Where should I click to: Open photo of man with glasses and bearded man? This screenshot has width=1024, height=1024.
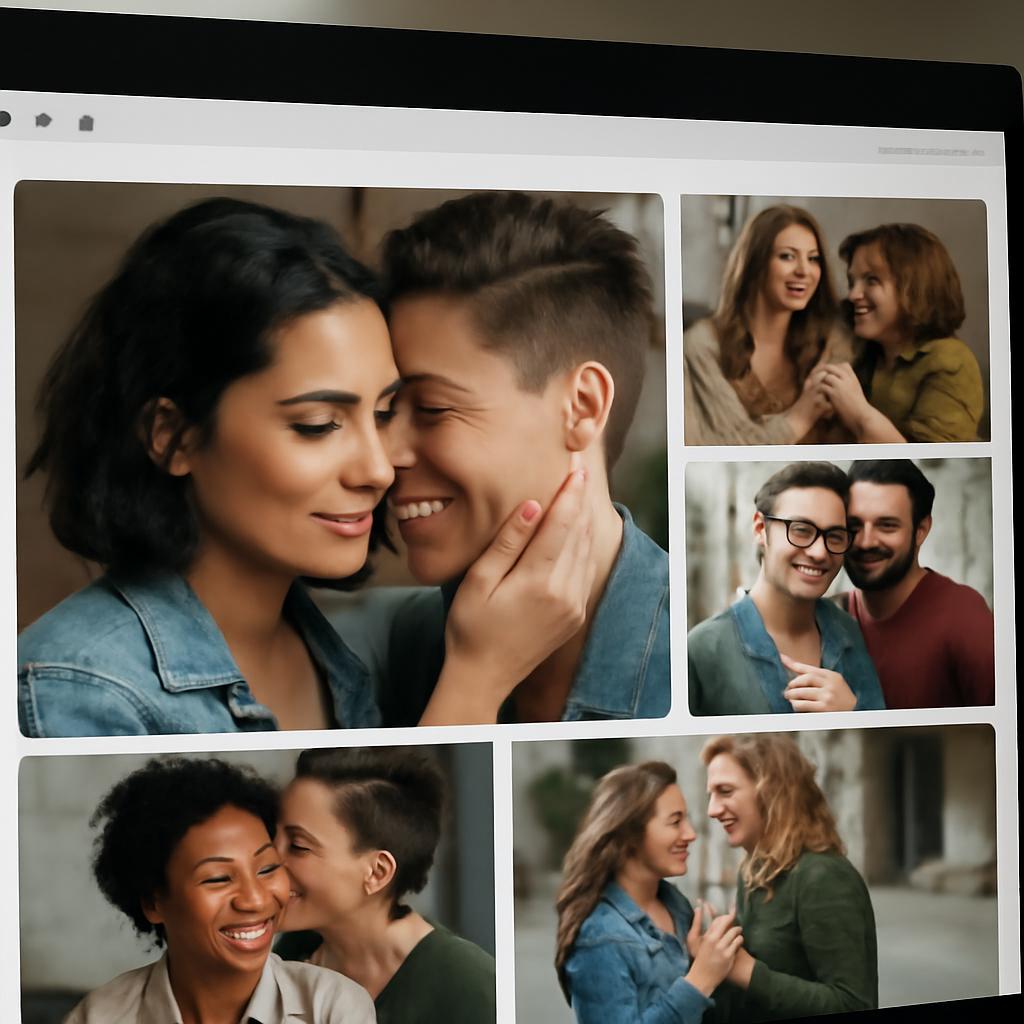pyautogui.click(x=840, y=586)
